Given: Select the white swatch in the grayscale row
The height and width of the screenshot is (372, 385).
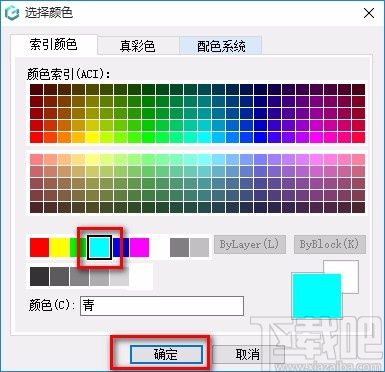Looking at the screenshot, I should pos(139,276).
